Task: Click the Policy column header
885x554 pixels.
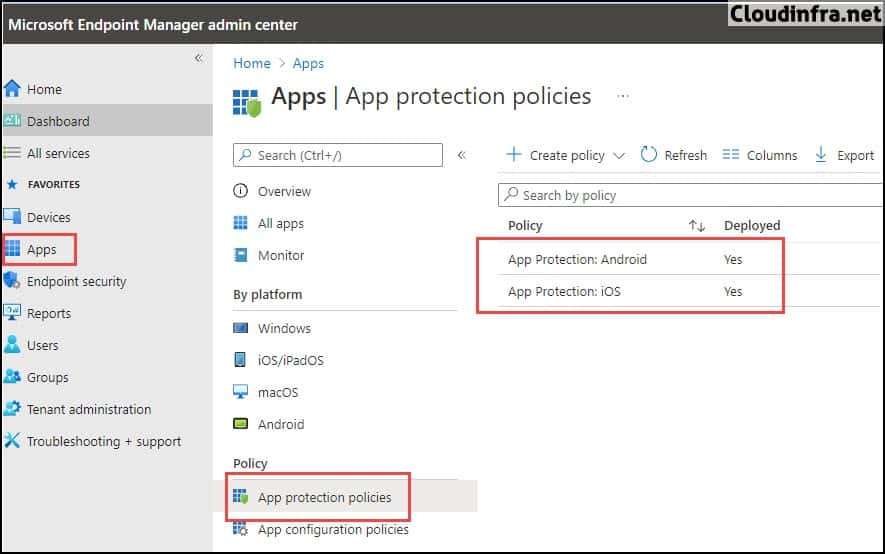Action: [525, 226]
